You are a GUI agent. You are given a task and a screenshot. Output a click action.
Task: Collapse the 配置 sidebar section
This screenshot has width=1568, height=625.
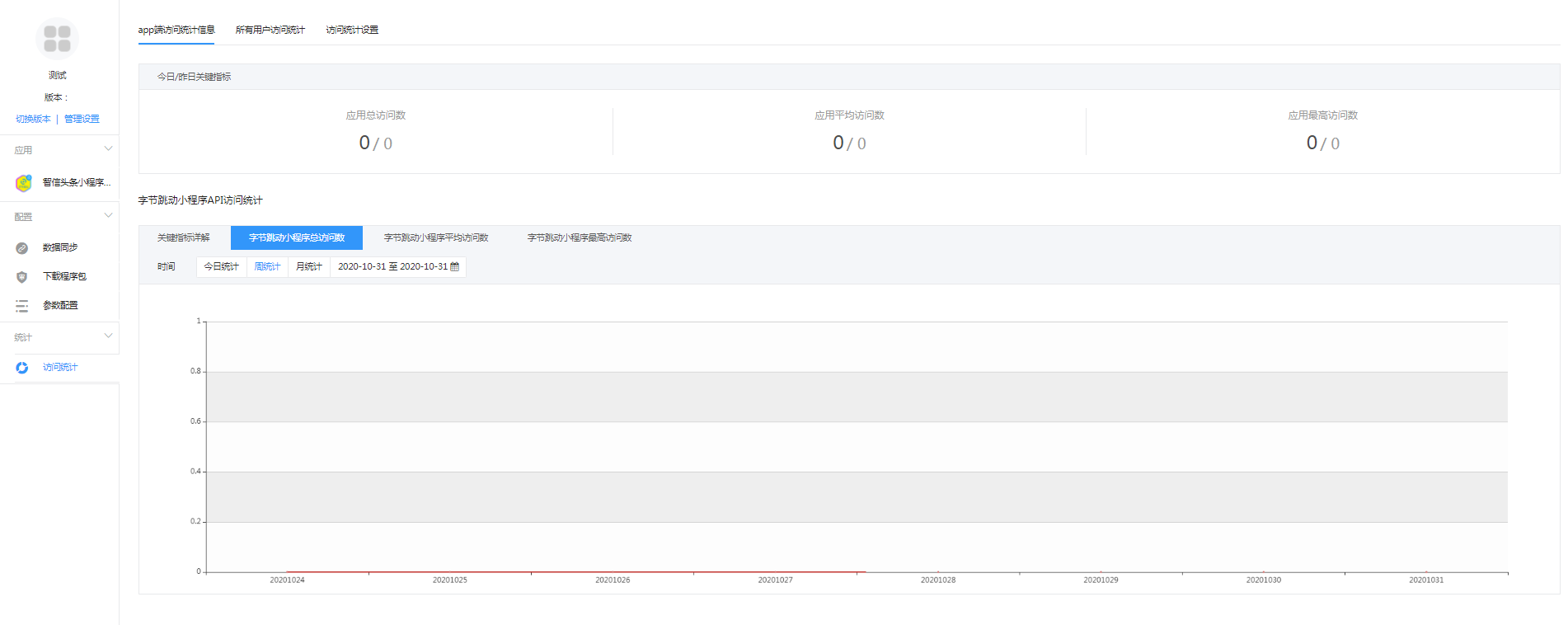tap(108, 216)
